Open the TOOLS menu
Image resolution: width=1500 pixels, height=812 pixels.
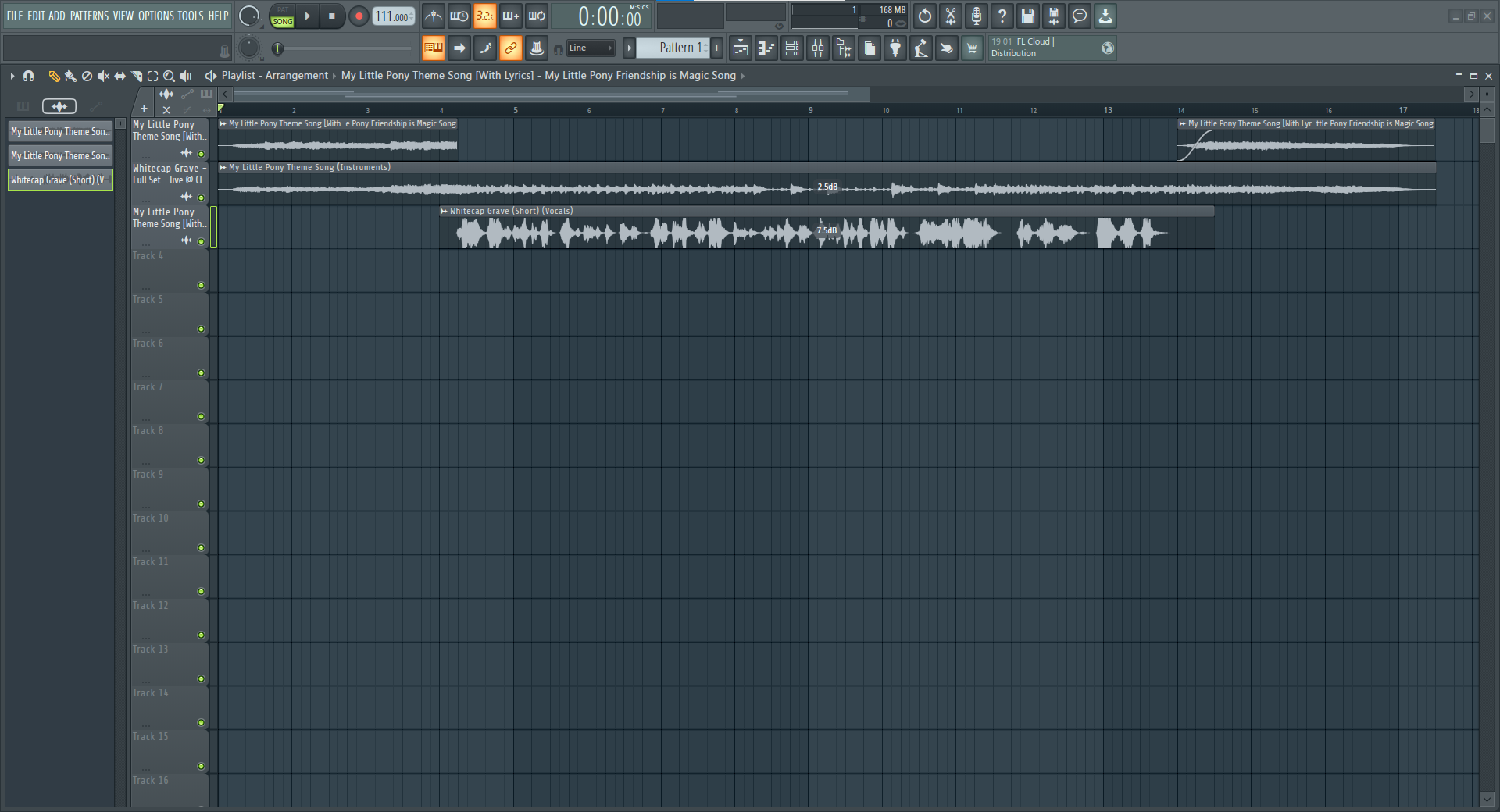pyautogui.click(x=190, y=16)
